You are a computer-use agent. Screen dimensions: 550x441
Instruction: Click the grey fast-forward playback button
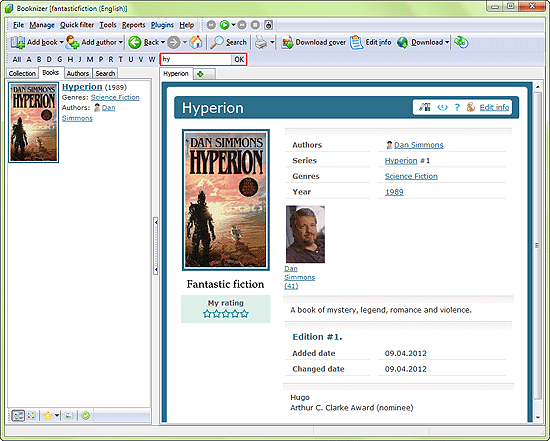point(242,25)
